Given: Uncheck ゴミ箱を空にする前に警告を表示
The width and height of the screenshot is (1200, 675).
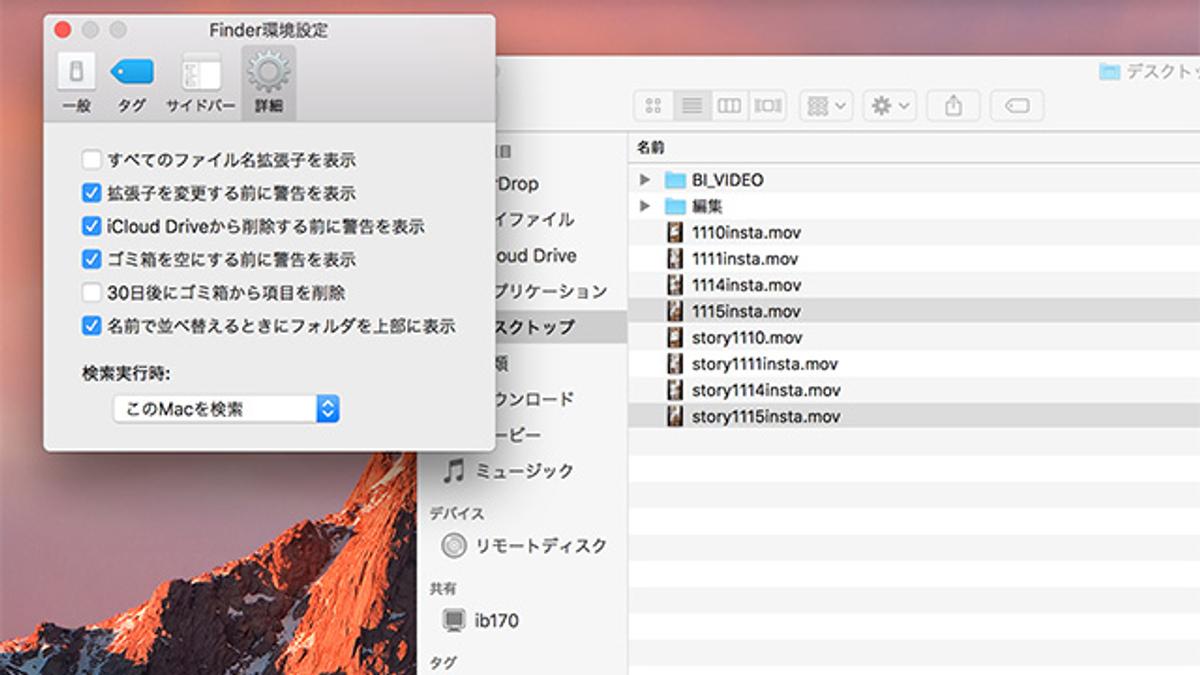Looking at the screenshot, I should pos(92,260).
